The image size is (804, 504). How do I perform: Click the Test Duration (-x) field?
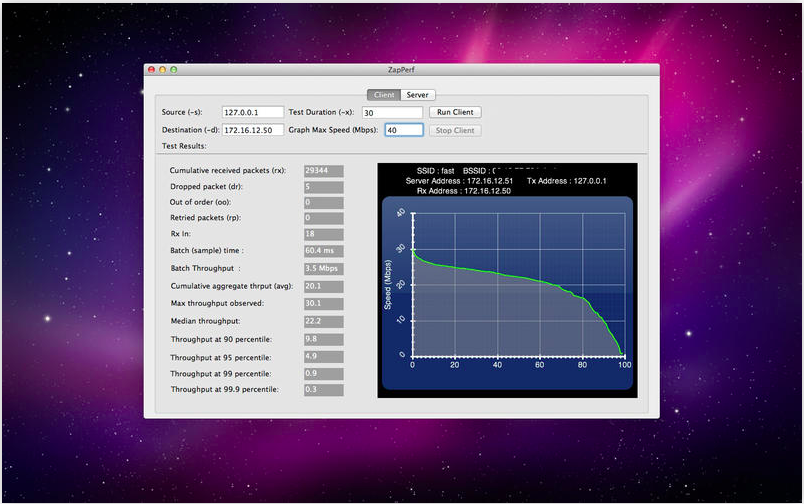tap(392, 112)
